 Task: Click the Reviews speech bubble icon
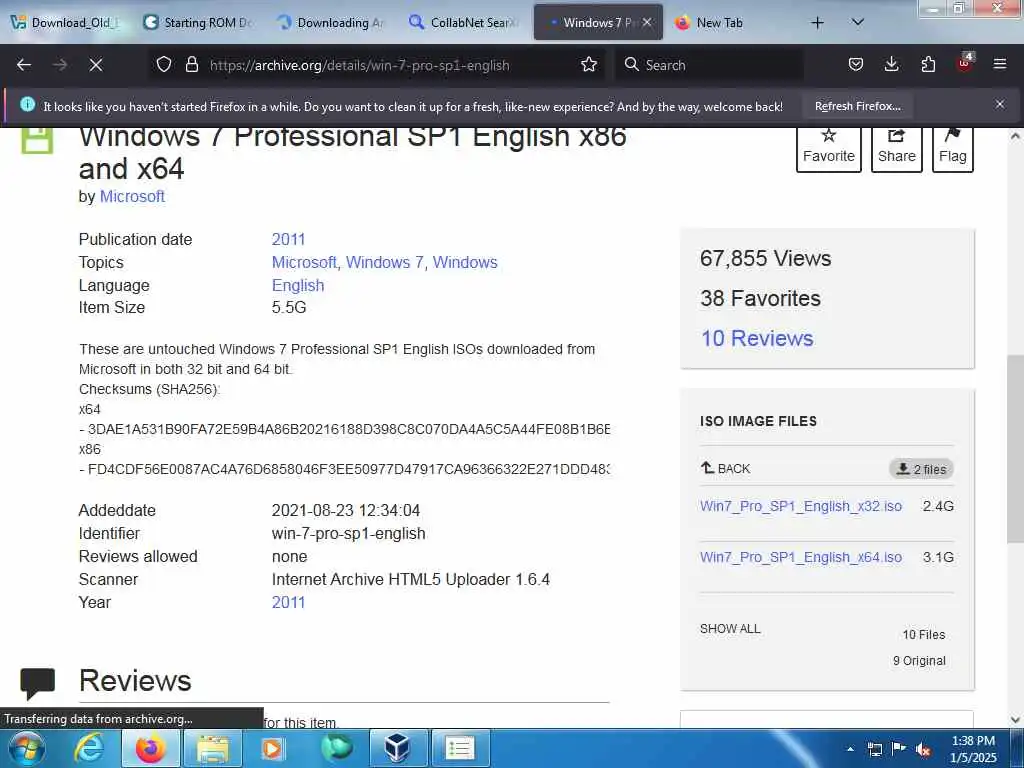pos(37,683)
